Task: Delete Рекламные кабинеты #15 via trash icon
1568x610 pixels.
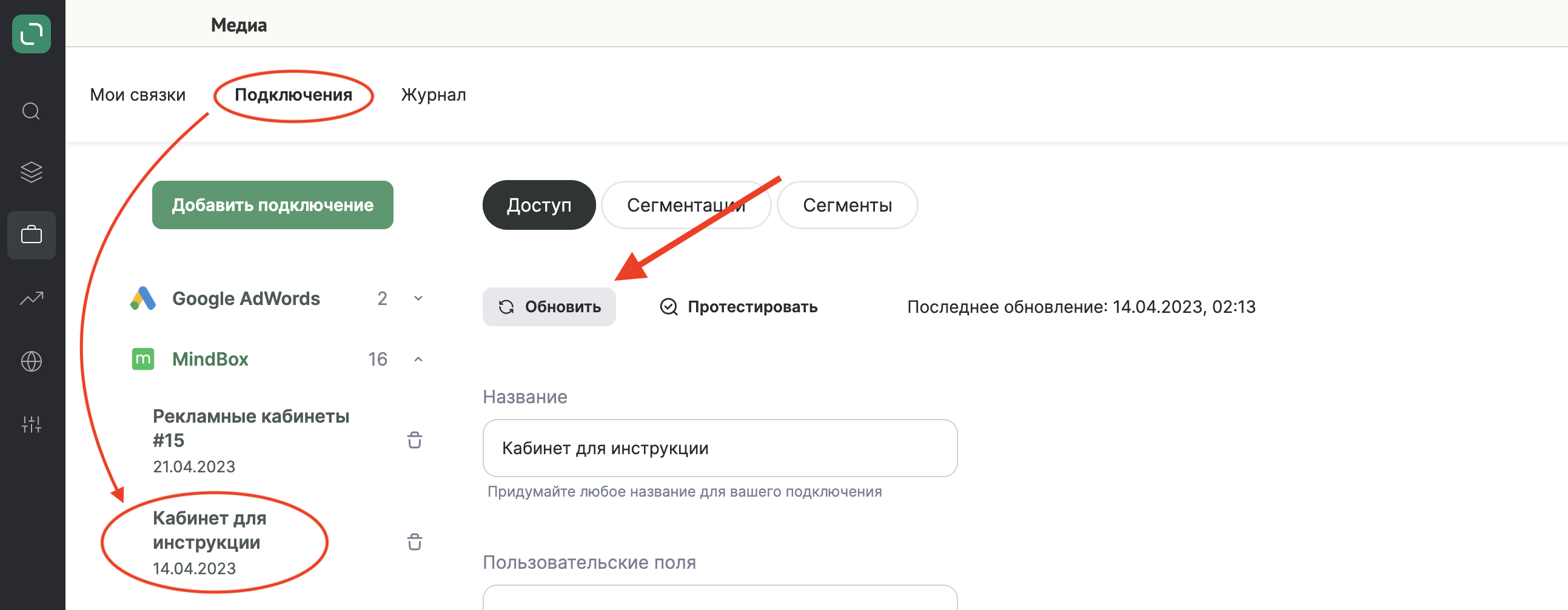Action: coord(415,440)
